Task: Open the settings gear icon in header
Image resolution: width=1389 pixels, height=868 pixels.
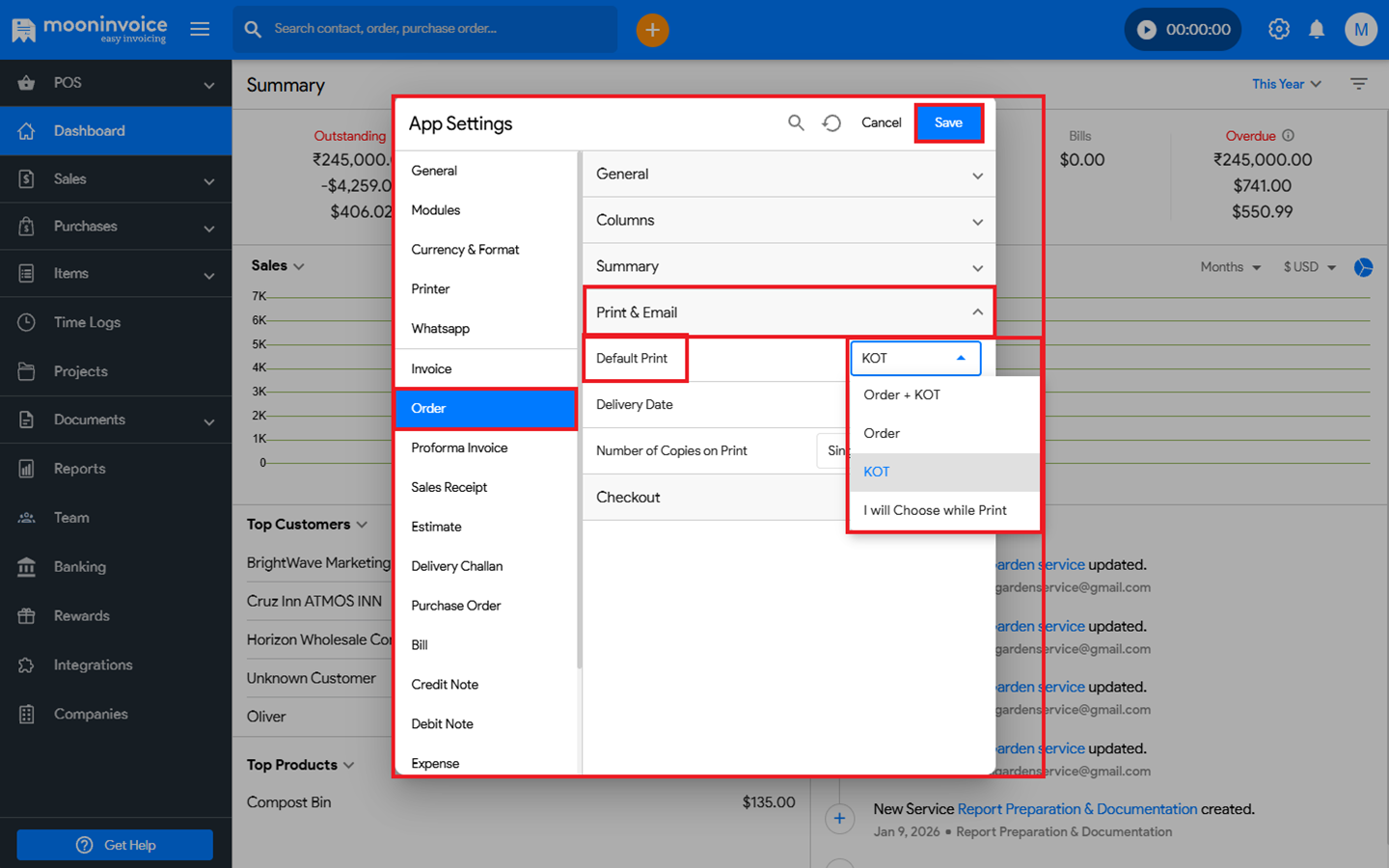Action: (1279, 30)
